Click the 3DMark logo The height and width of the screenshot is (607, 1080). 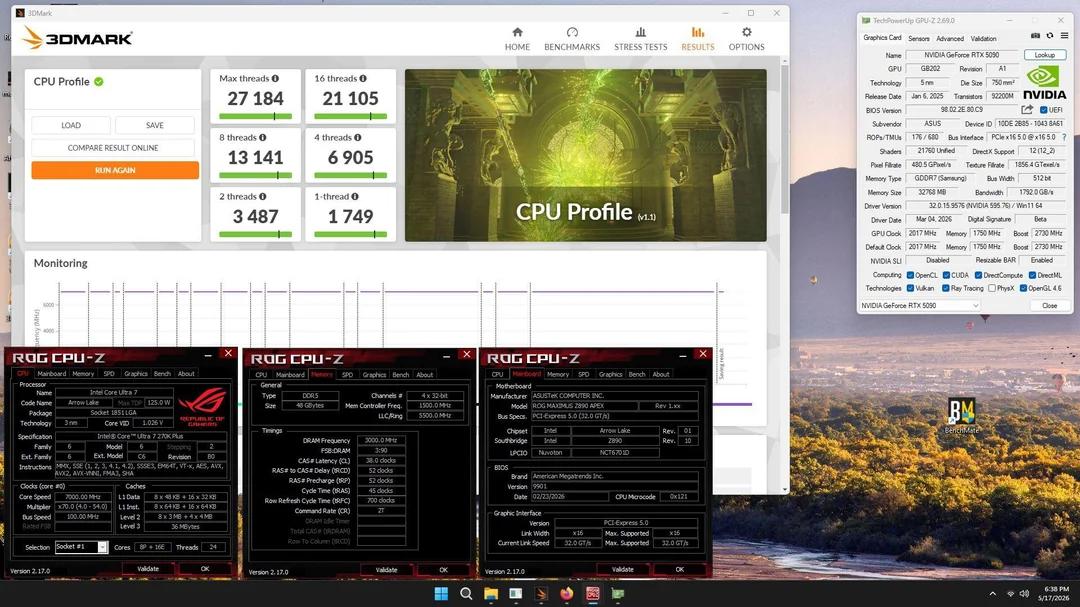pos(77,38)
